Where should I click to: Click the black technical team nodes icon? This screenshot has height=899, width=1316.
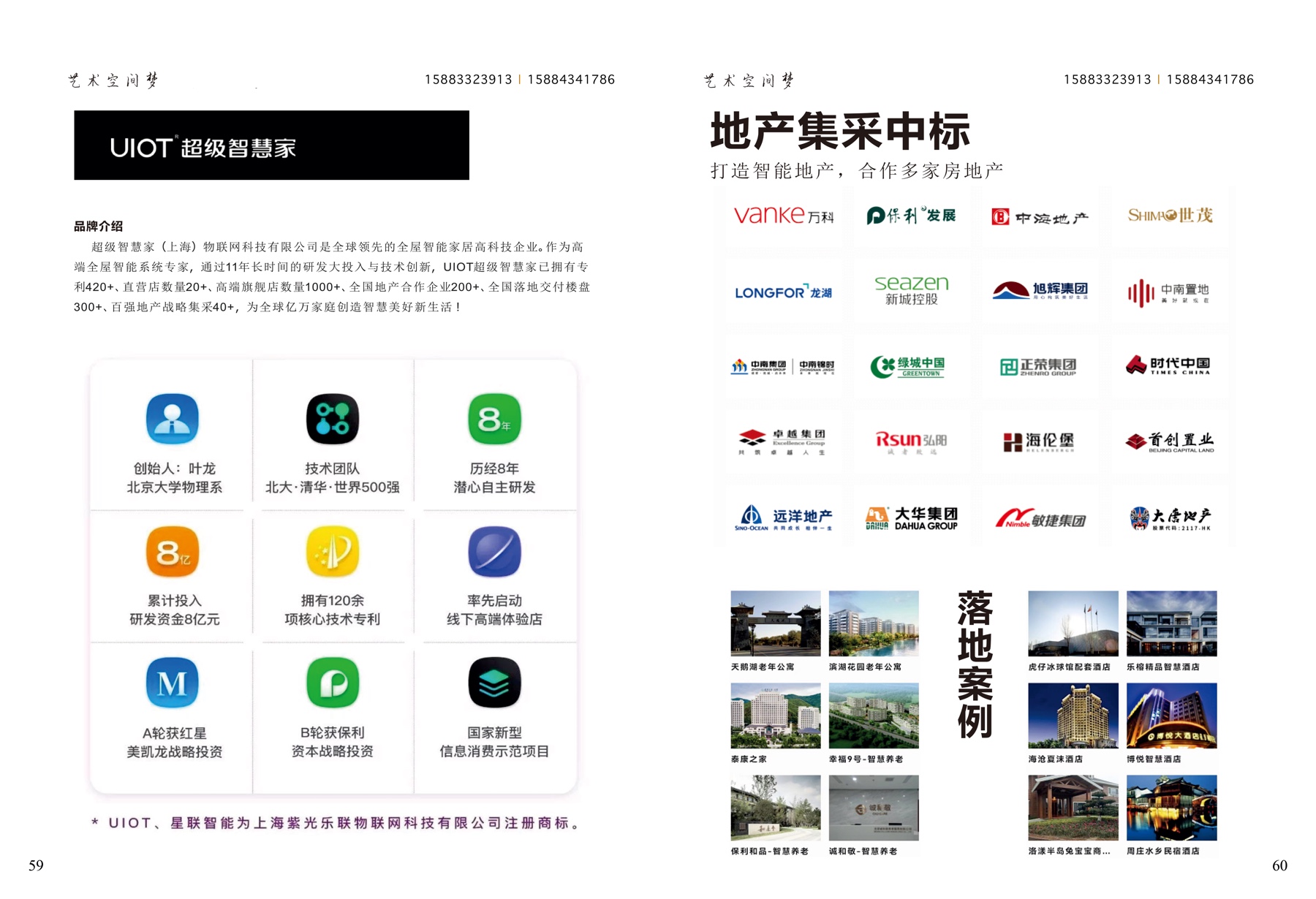click(x=333, y=419)
